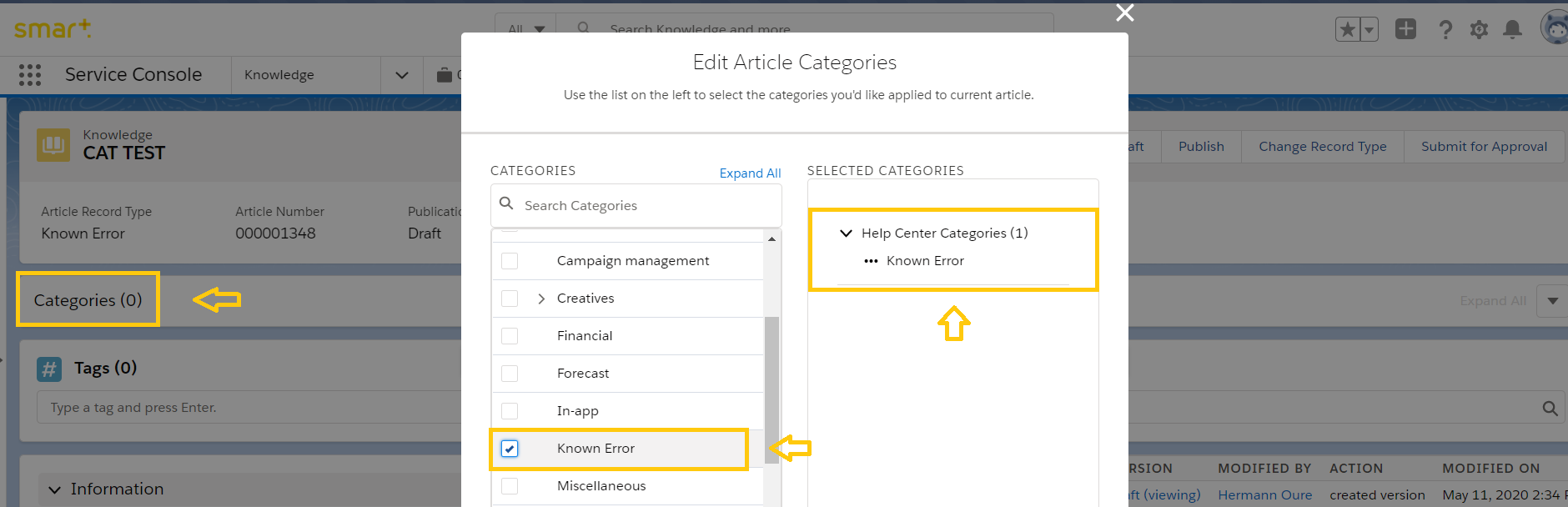Check the Campaign management checkbox
Image resolution: width=1568 pixels, height=507 pixels.
510,261
